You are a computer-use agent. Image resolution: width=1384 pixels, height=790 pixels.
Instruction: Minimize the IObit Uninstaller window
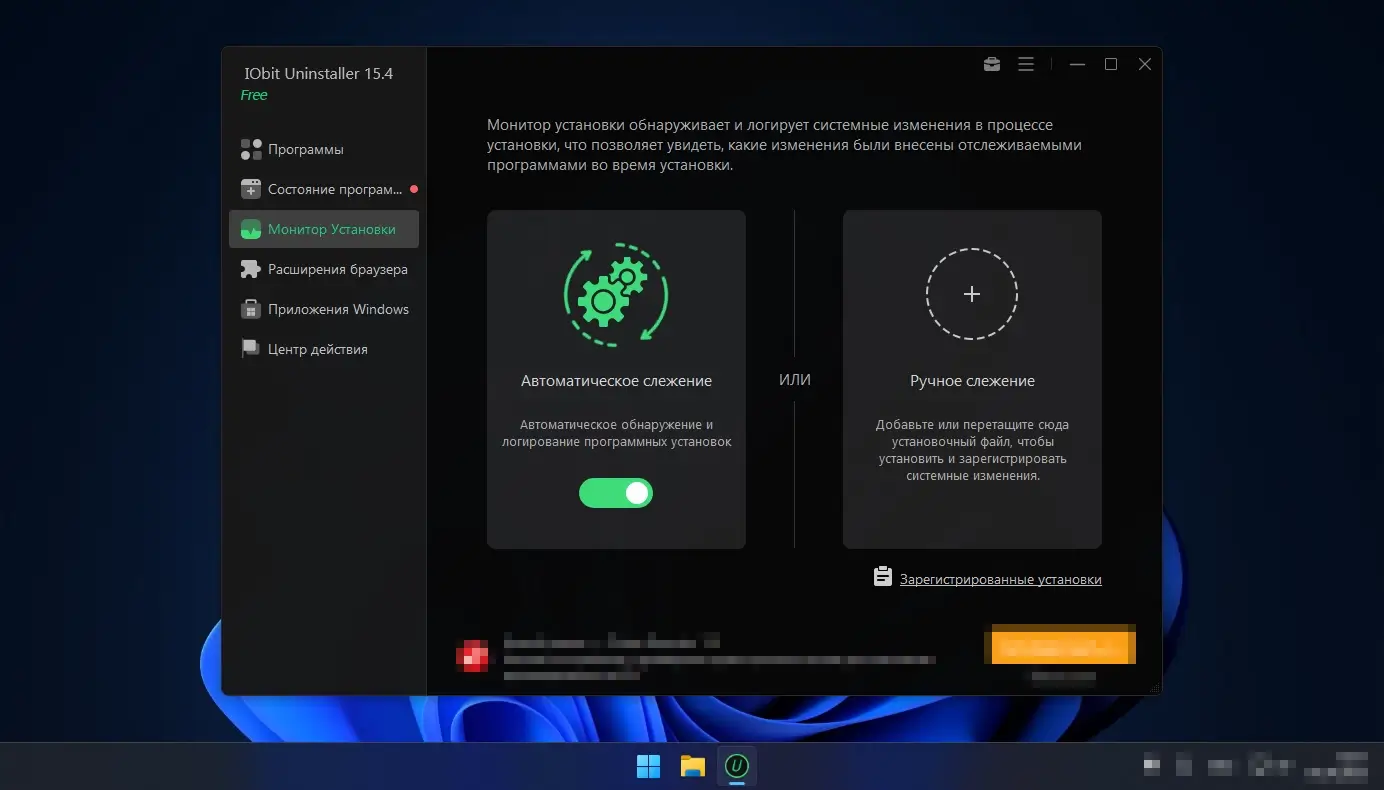click(1077, 64)
